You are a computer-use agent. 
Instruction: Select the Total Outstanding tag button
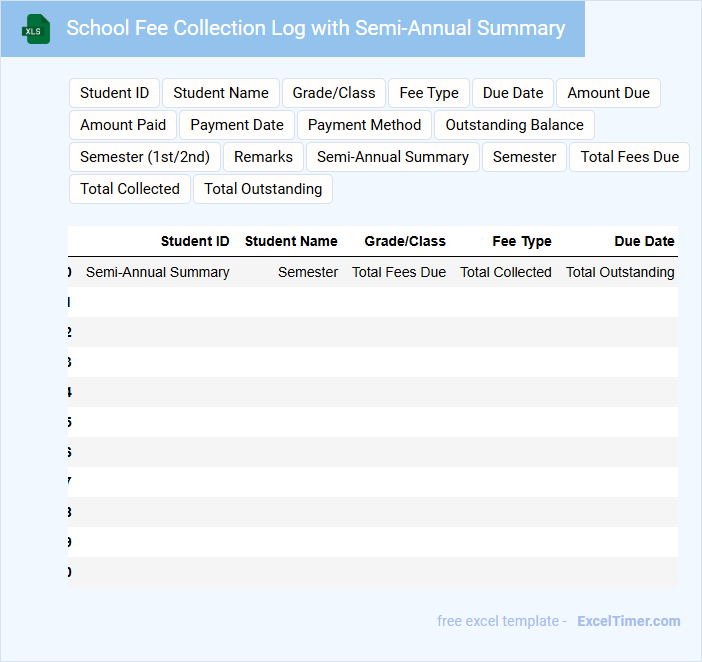pos(263,189)
